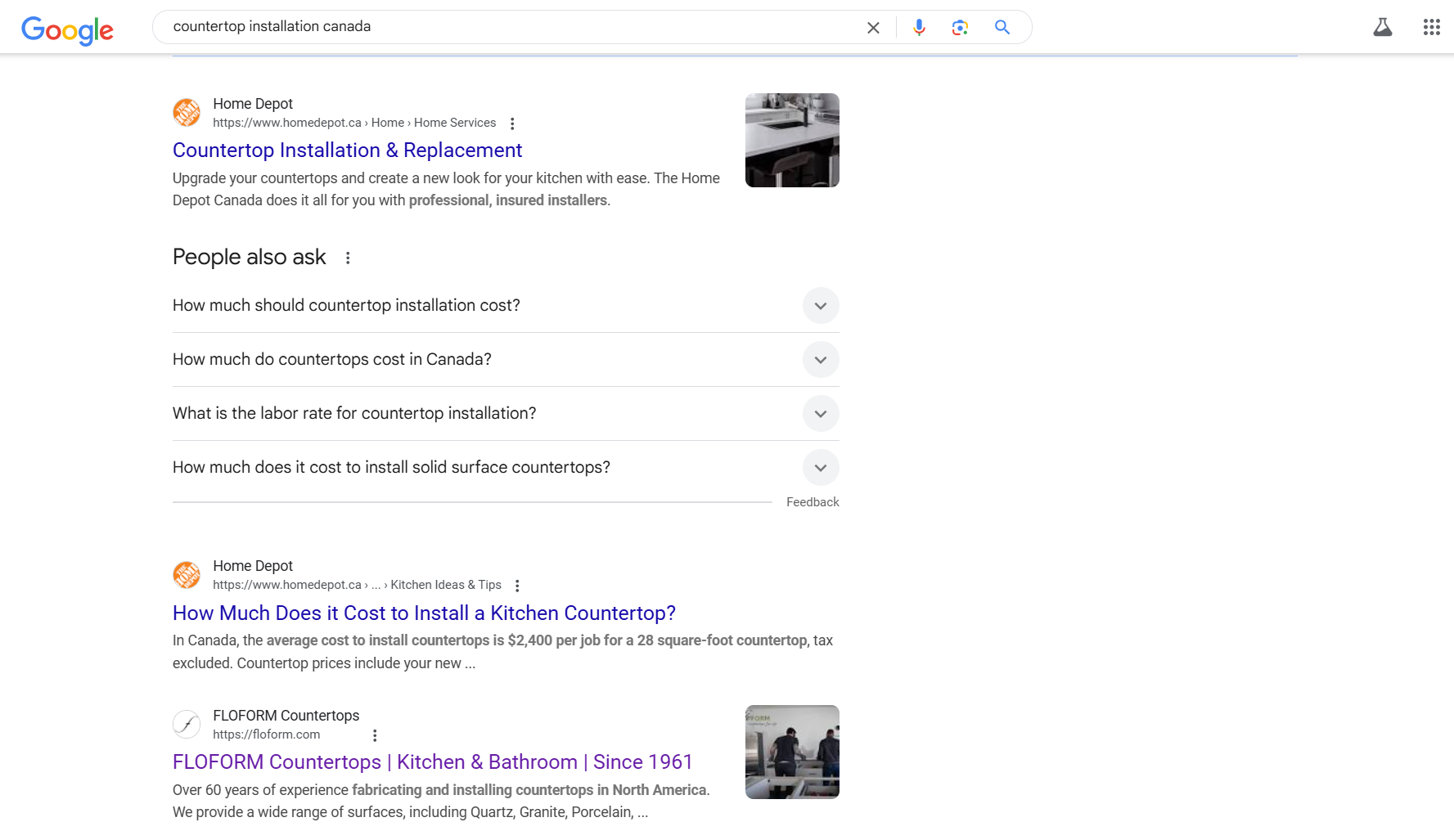The height and width of the screenshot is (840, 1454).
Task: Click the Home Depot kitchen countertop thumbnail
Action: tap(791, 141)
